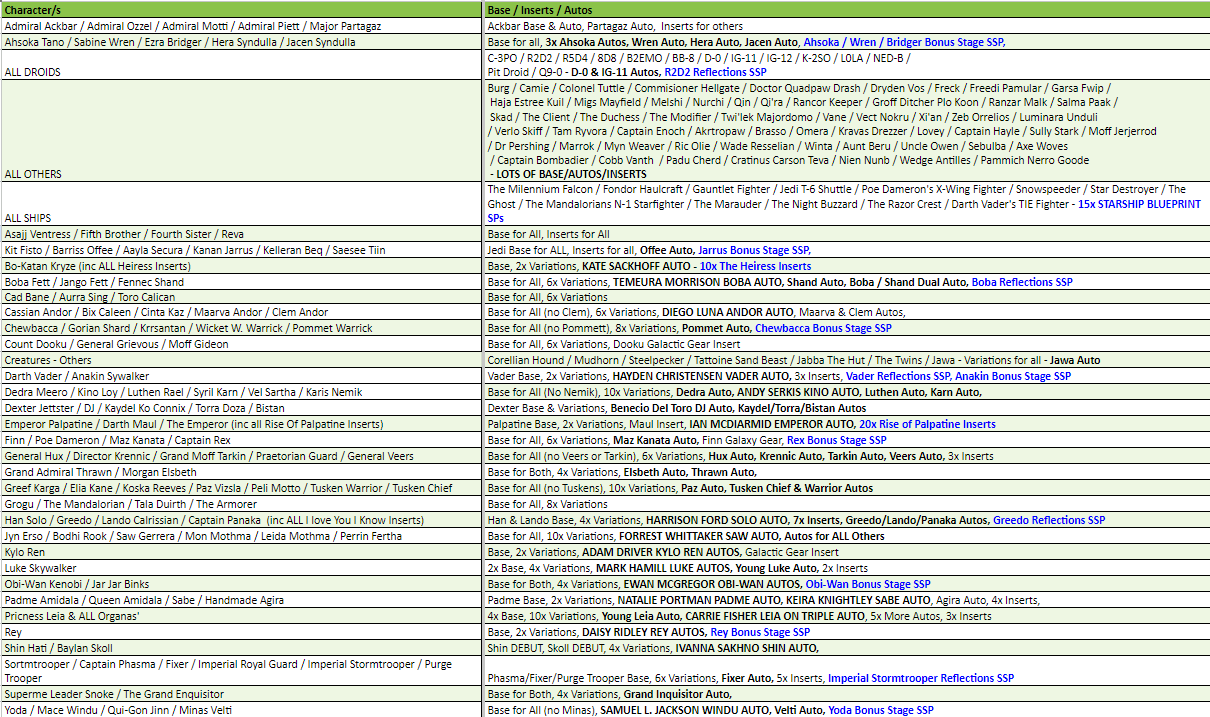Open the Obi-Wan Bonus Stage SSP link
This screenshot has height=717, width=1210.
tap(867, 584)
